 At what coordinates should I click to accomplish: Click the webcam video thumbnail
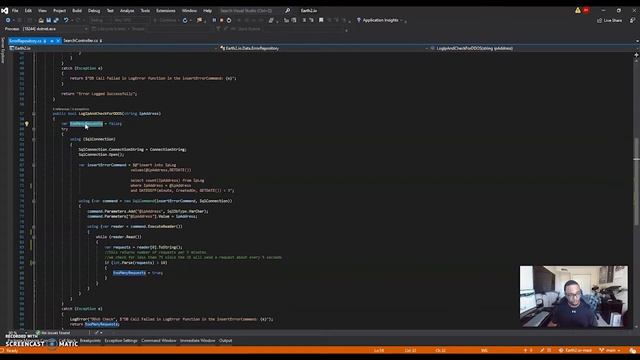(x=573, y=296)
